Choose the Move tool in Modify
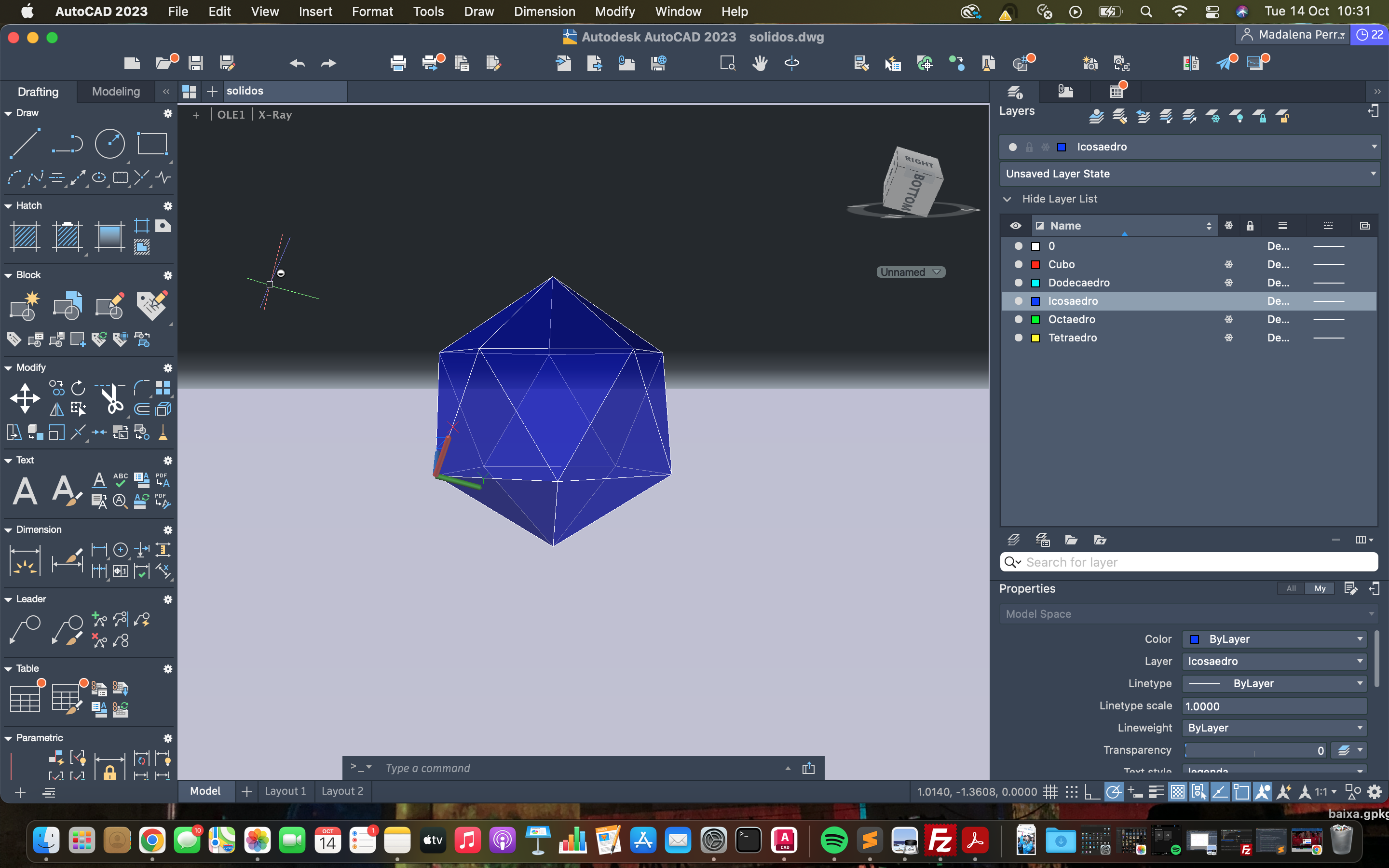Viewport: 1389px width, 868px height. (x=25, y=398)
